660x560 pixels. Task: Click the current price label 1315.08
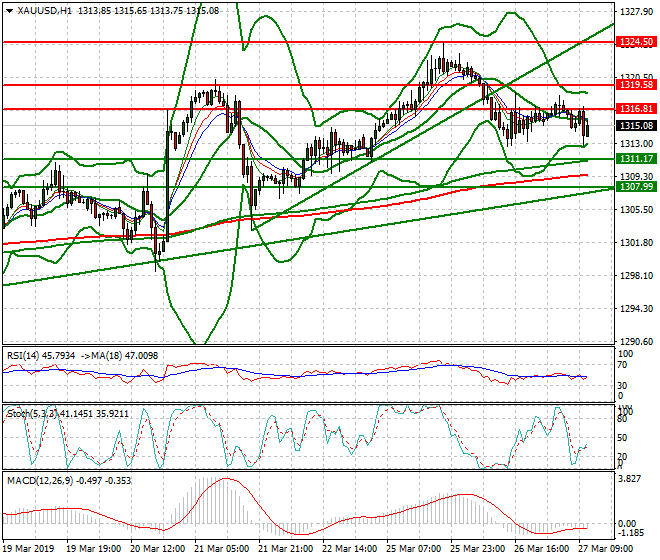point(636,125)
